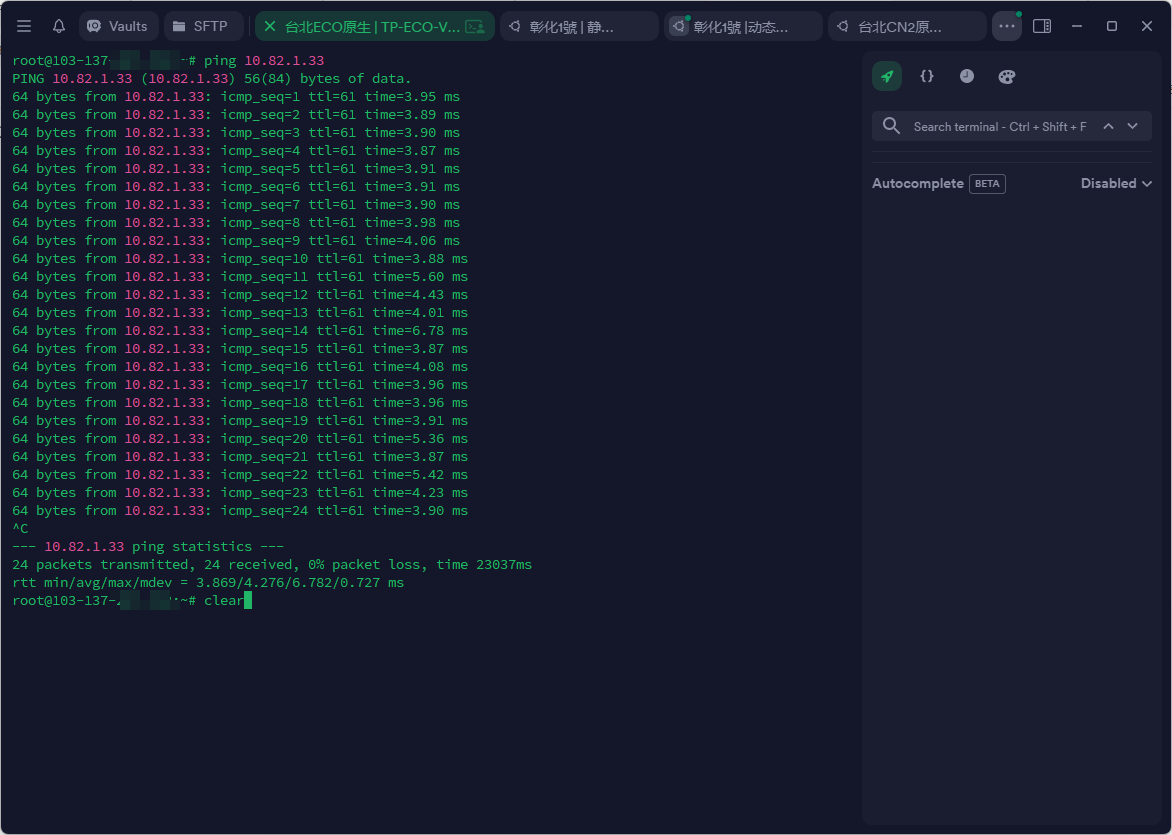This screenshot has width=1172, height=835.
Task: Open the Vaults section
Action: coord(118,26)
